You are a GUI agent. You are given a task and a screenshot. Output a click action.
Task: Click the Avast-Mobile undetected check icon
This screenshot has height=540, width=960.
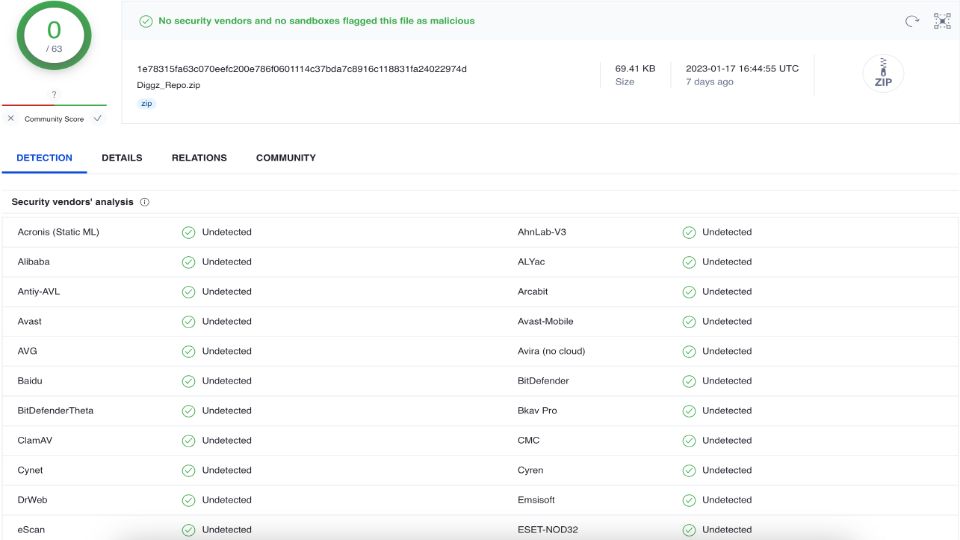coord(689,322)
